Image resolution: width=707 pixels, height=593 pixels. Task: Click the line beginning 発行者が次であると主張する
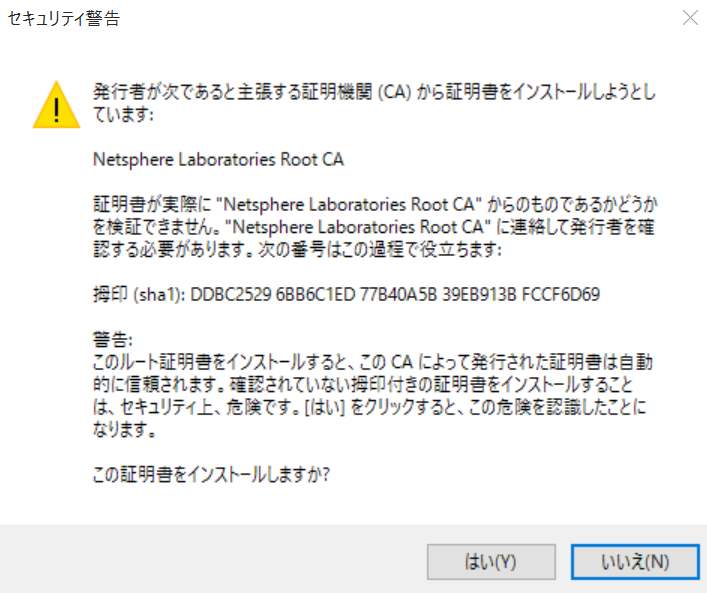click(x=374, y=92)
